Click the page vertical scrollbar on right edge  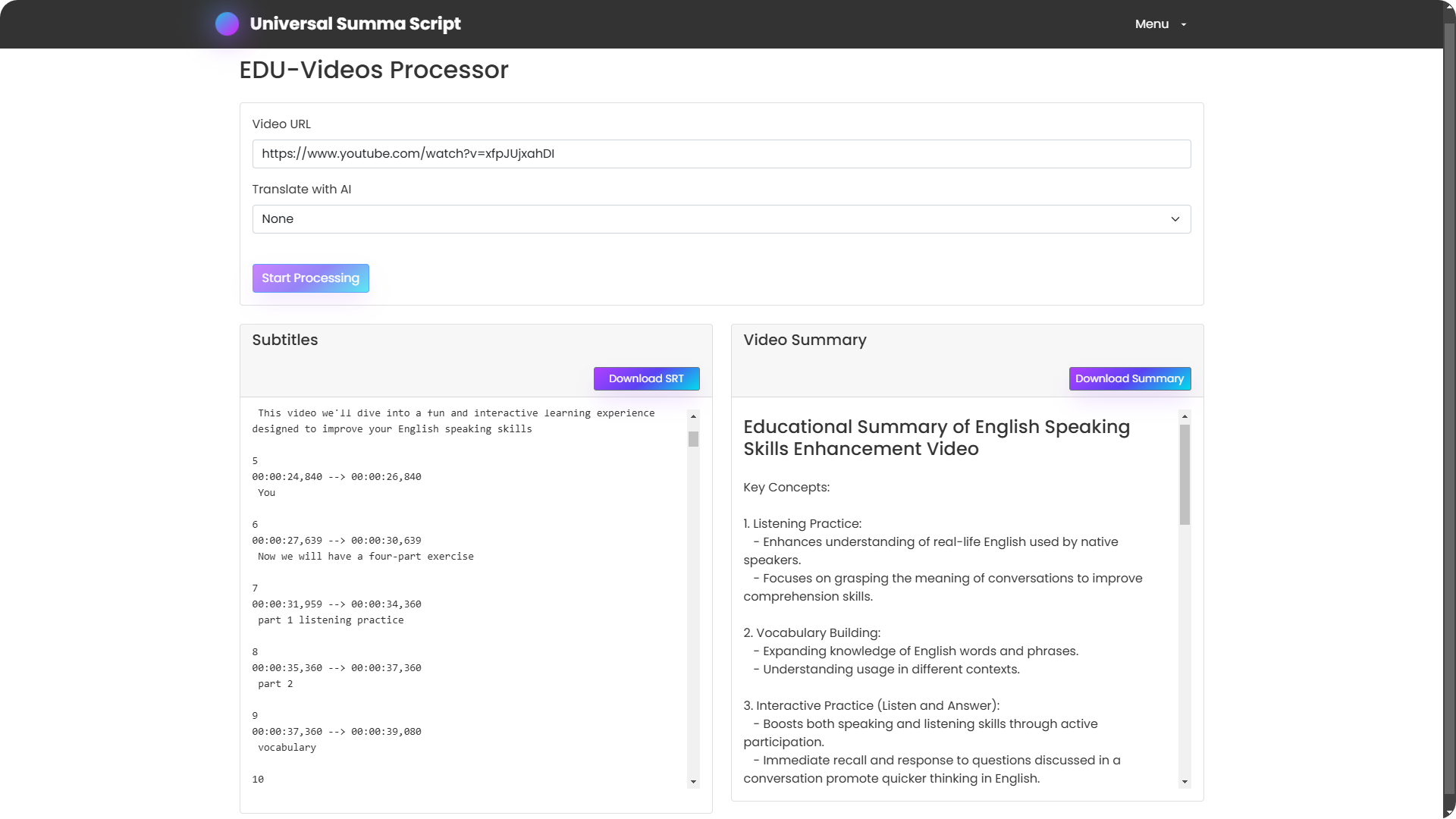pos(1449,409)
